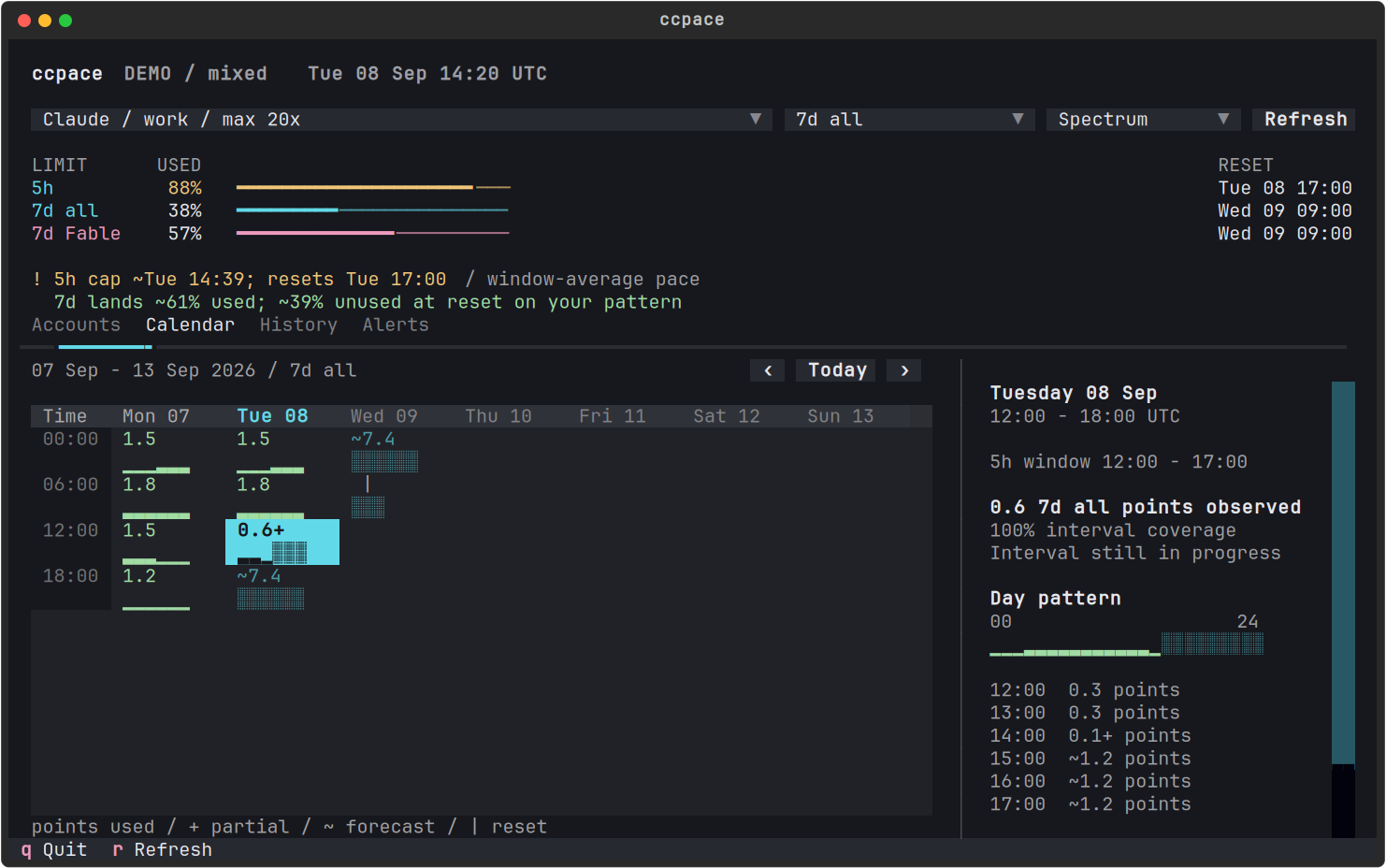Click the Day pattern sparkline chart
This screenshot has height=868, width=1386.
click(1127, 644)
